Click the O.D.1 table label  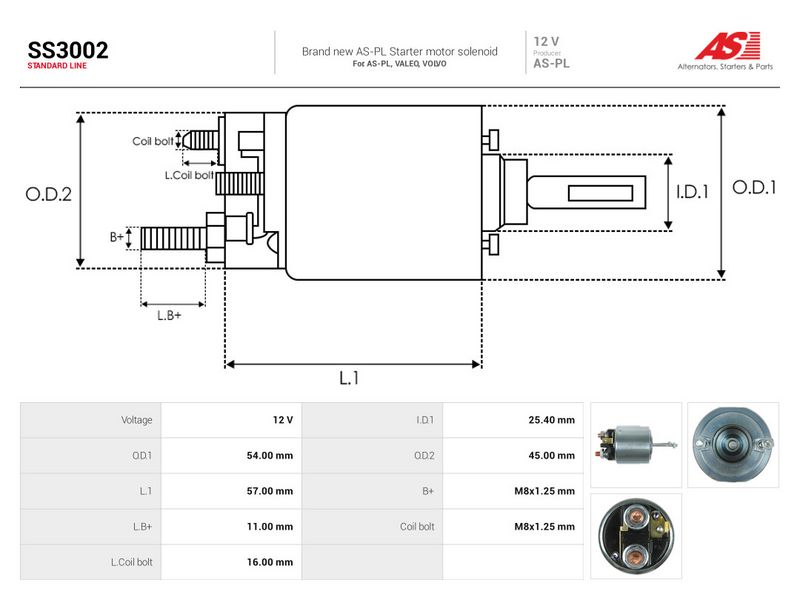[x=142, y=456]
